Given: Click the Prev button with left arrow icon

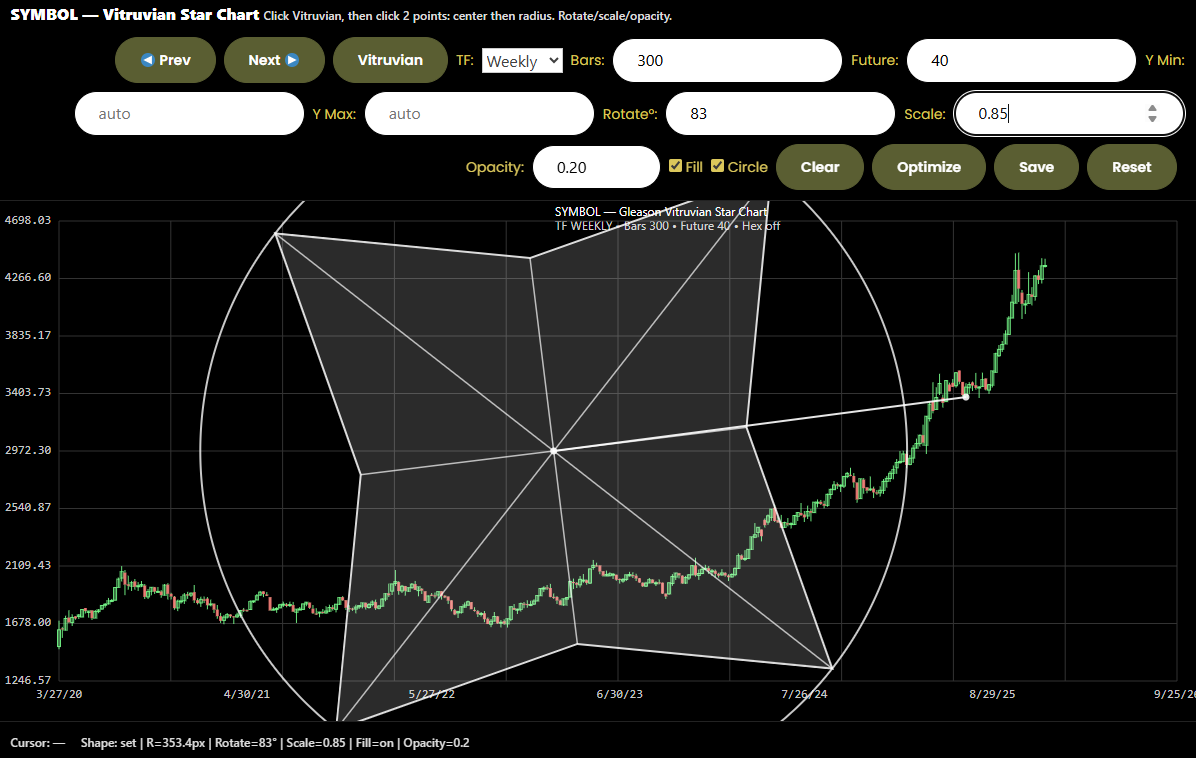Looking at the screenshot, I should [166, 60].
